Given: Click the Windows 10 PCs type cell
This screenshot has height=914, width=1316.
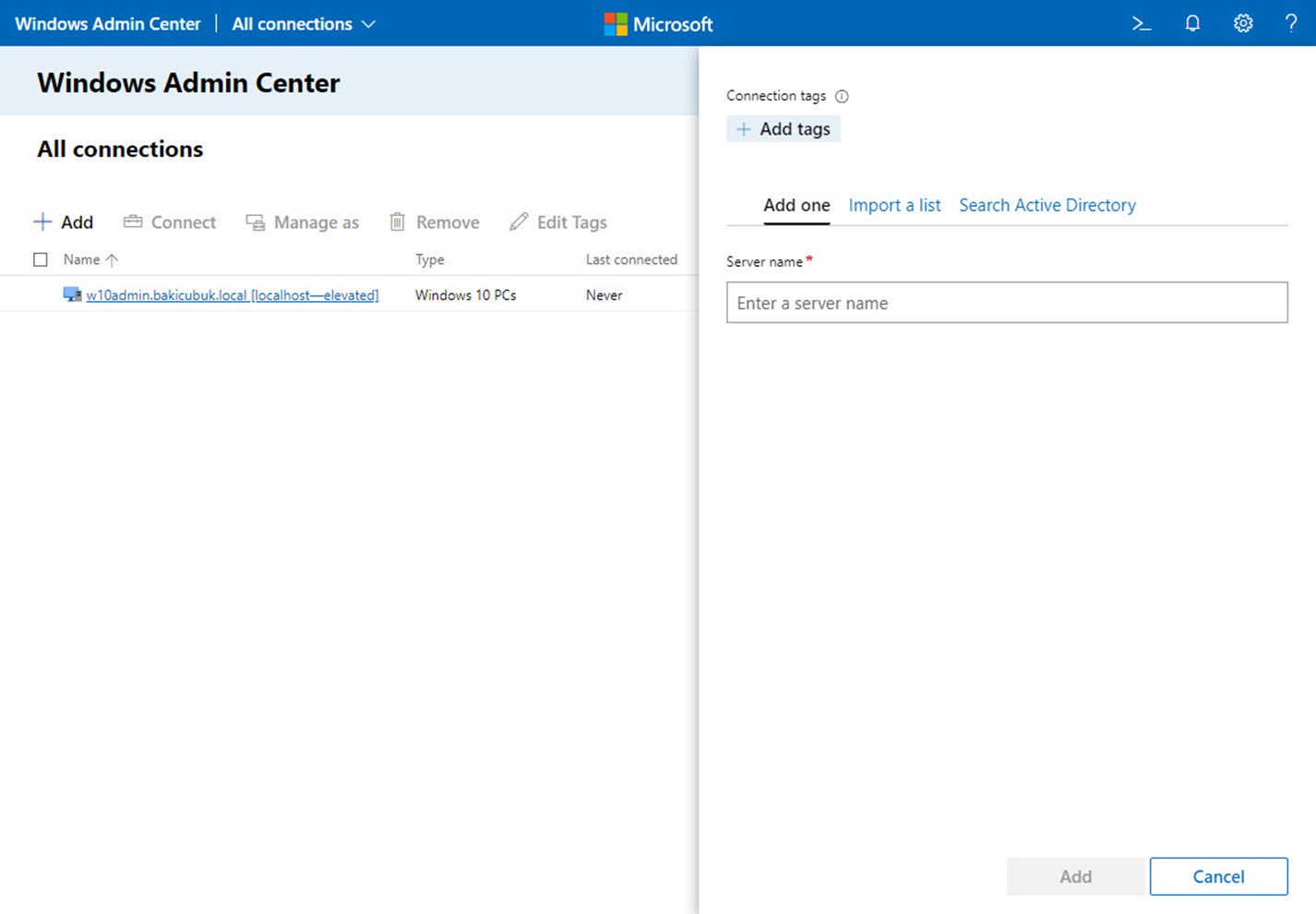Looking at the screenshot, I should pos(465,295).
